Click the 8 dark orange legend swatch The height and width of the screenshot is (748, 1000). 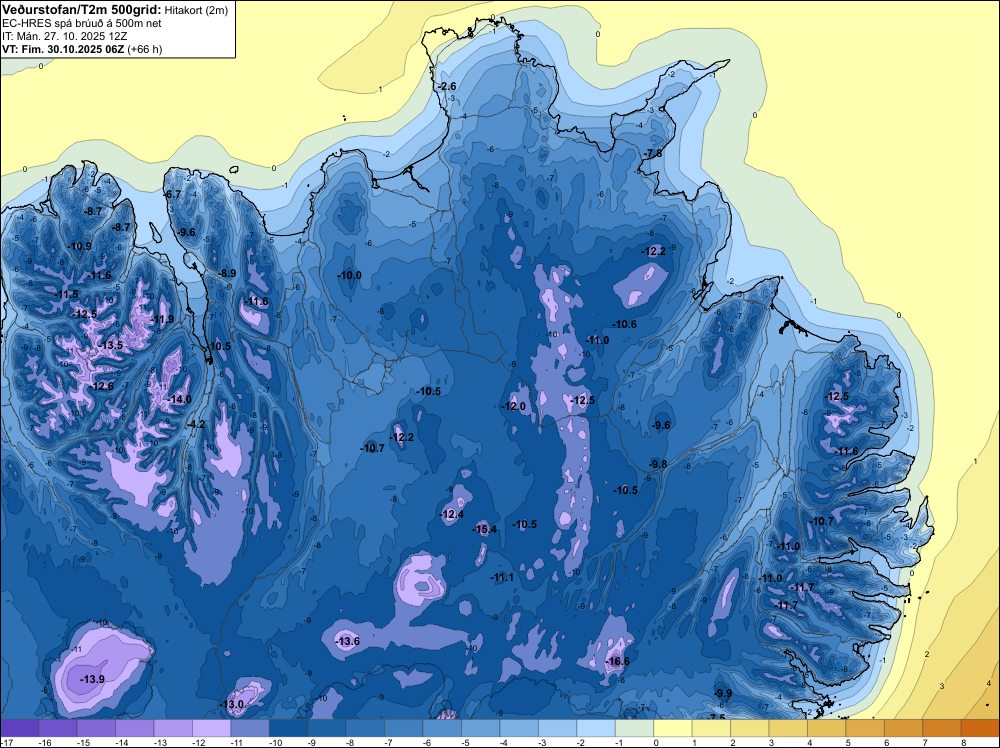[x=980, y=728]
